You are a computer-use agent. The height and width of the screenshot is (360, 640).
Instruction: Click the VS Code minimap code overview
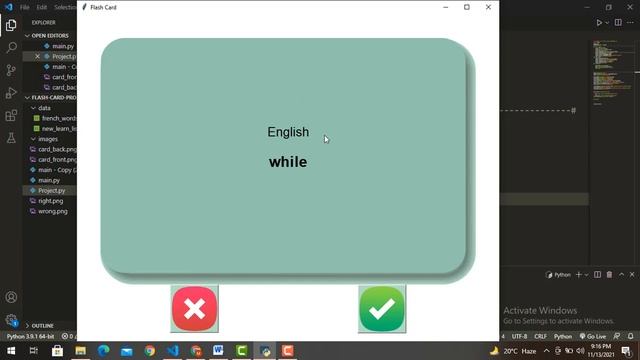612,73
